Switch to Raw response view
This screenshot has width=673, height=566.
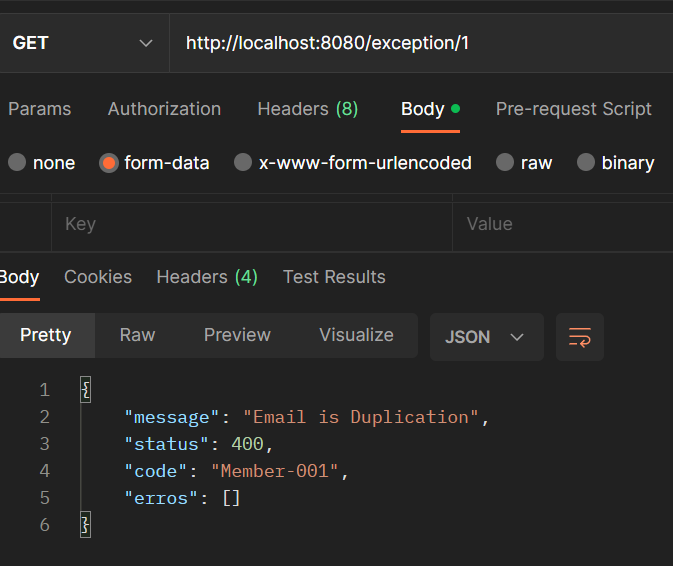pyautogui.click(x=137, y=335)
